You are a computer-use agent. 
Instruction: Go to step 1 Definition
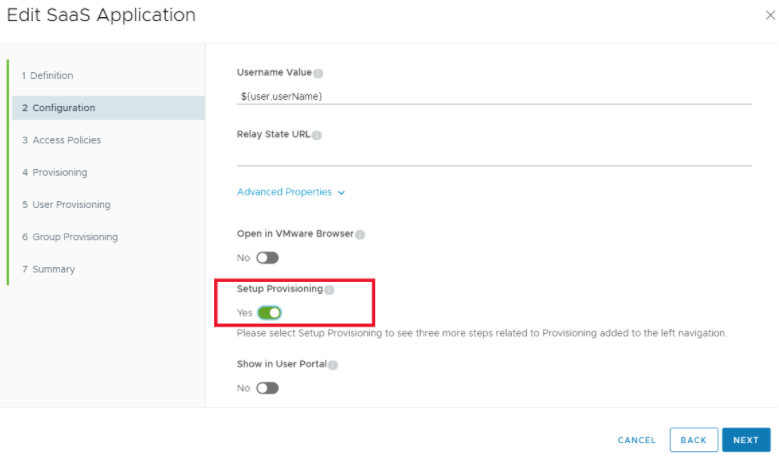point(47,76)
